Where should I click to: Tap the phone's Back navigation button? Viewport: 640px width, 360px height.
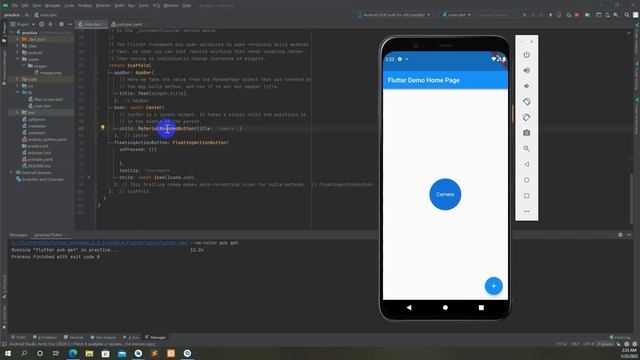click(x=409, y=307)
